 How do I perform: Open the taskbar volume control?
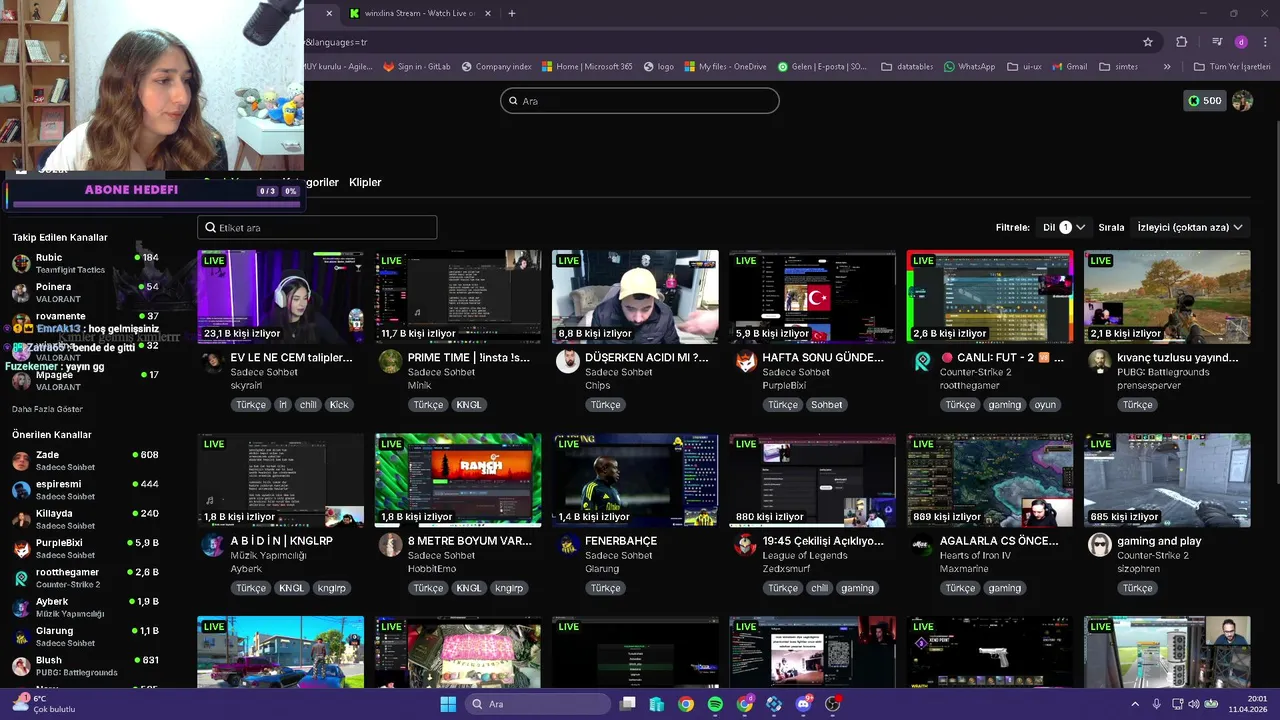1192,704
